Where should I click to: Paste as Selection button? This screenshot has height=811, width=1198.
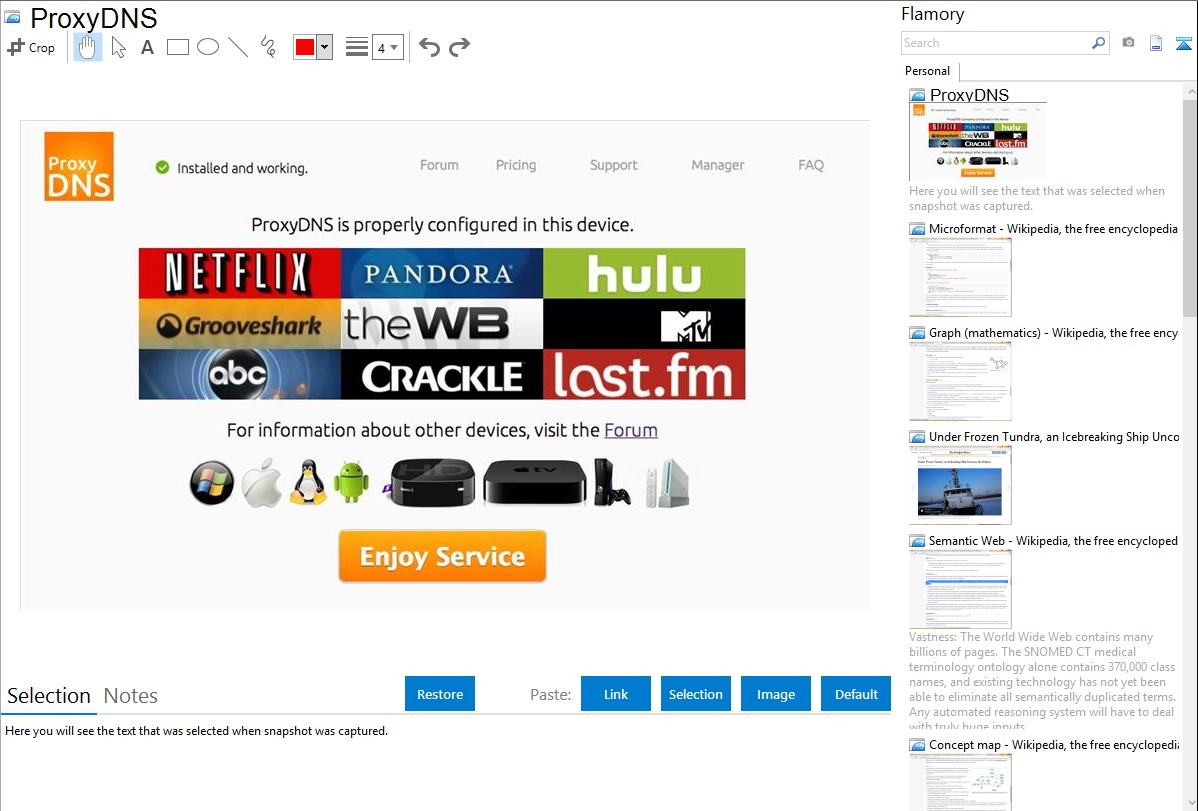coord(695,694)
